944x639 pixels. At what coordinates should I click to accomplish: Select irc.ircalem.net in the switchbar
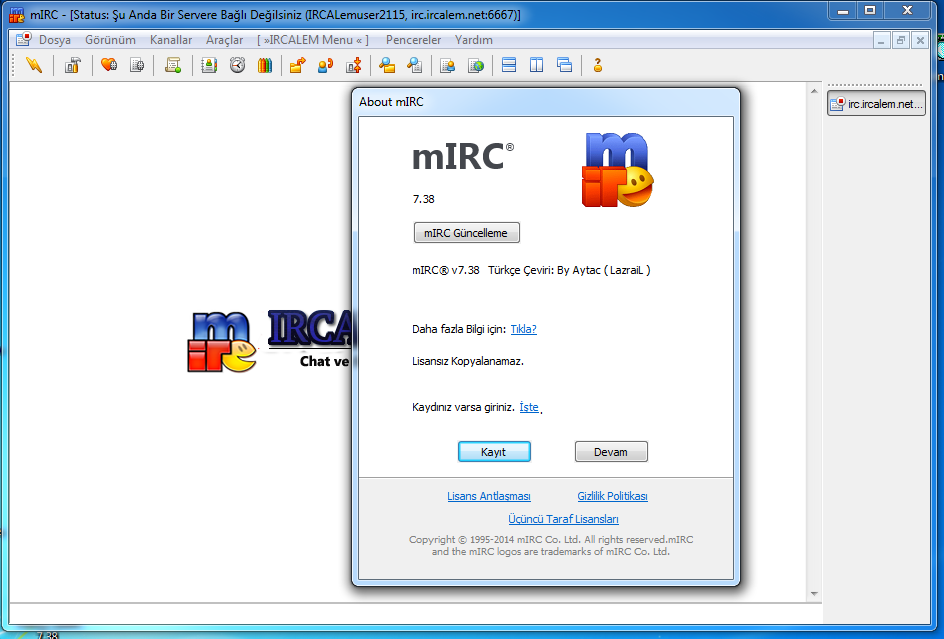click(x=877, y=104)
